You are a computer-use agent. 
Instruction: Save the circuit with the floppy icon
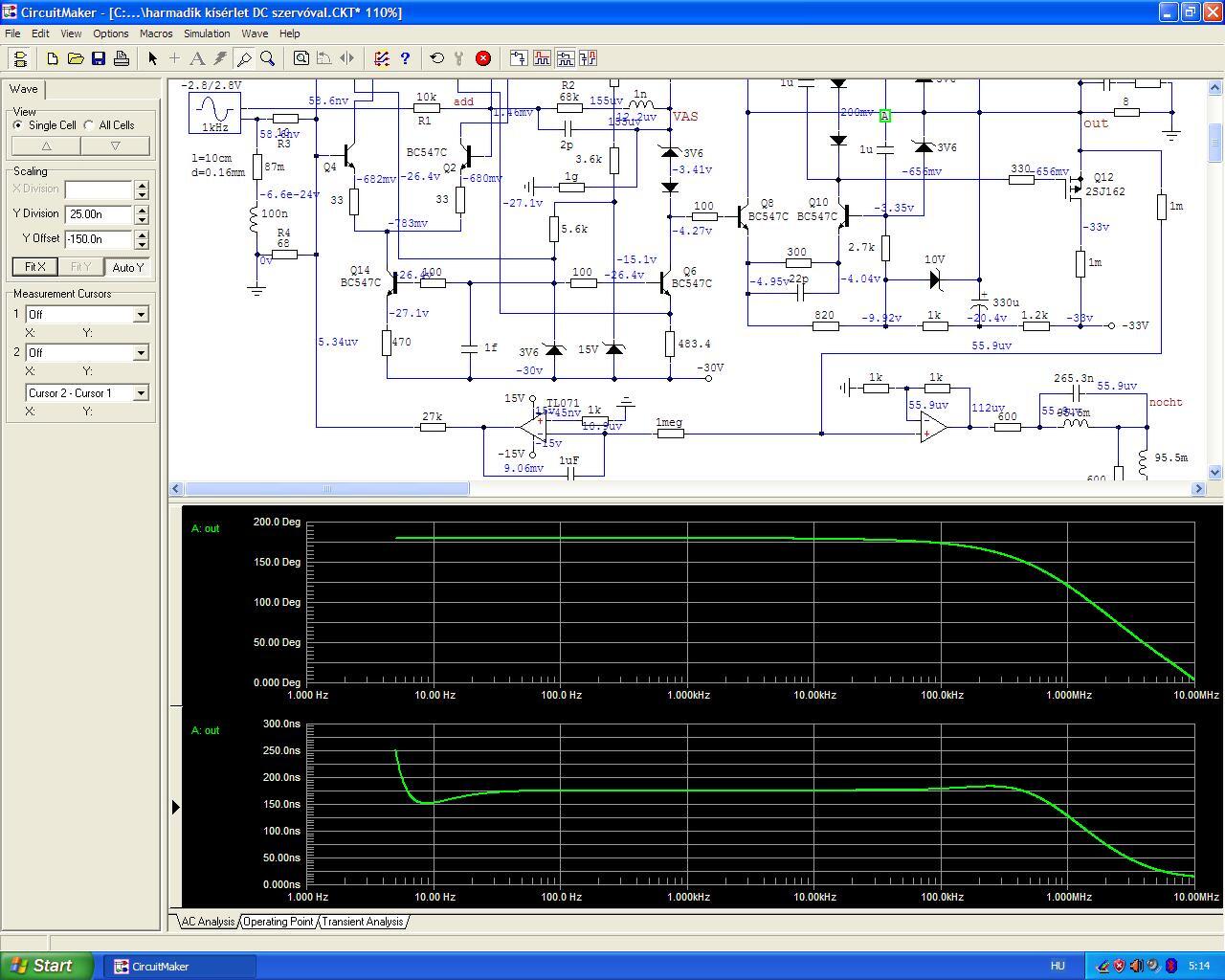pyautogui.click(x=99, y=58)
